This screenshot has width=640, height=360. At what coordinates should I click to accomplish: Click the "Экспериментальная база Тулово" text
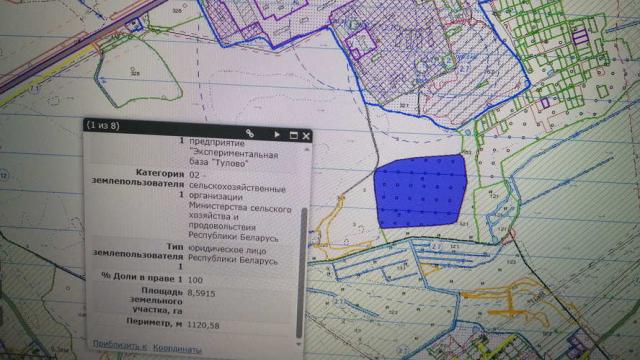pos(233,159)
